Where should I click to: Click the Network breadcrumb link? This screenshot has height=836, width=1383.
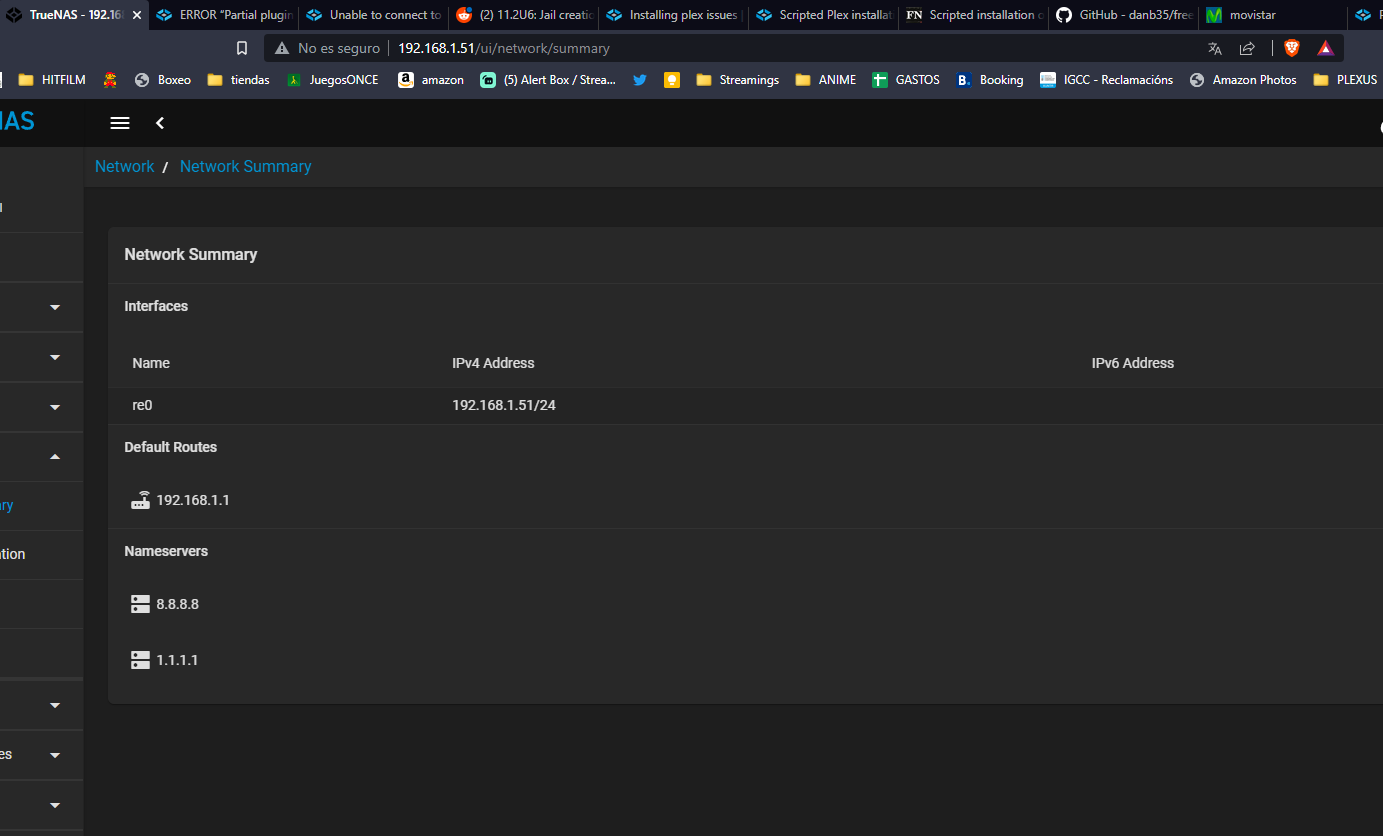click(125, 167)
